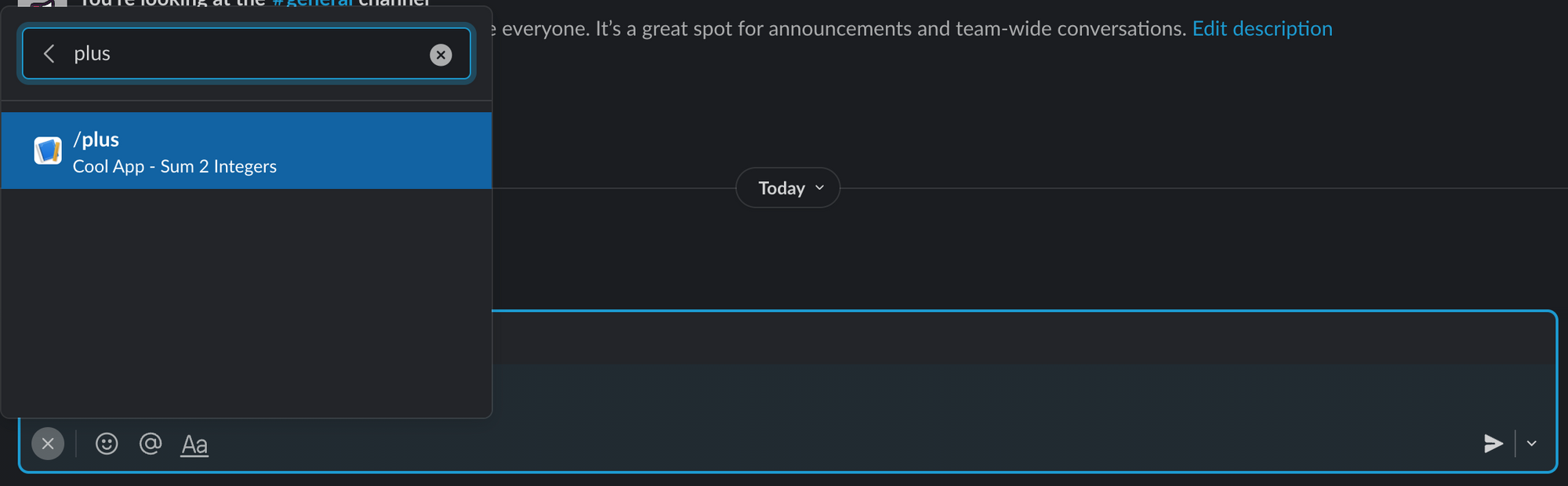Click the send message arrow
1568x486 pixels.
(x=1494, y=444)
